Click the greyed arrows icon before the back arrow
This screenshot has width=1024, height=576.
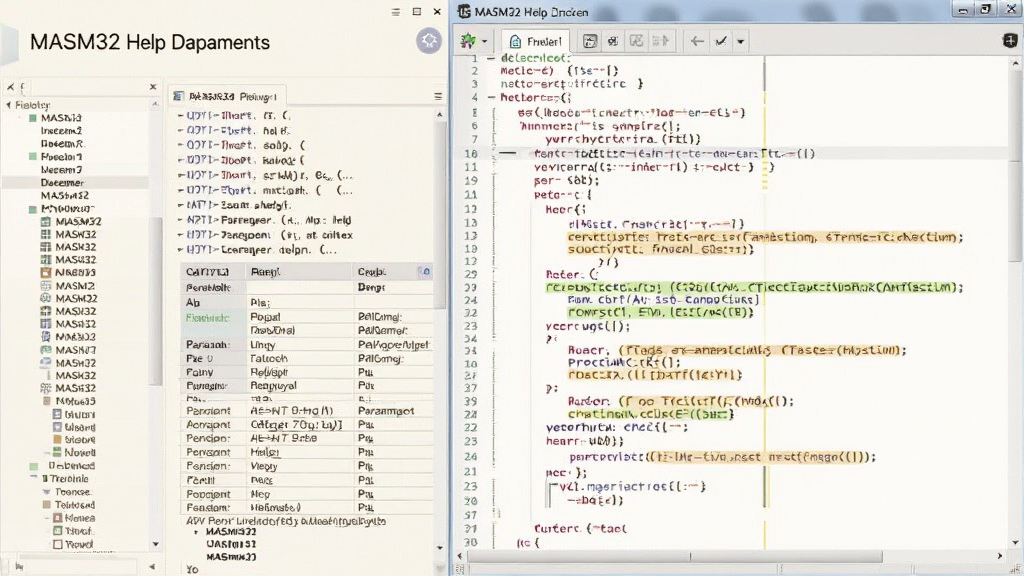click(660, 41)
